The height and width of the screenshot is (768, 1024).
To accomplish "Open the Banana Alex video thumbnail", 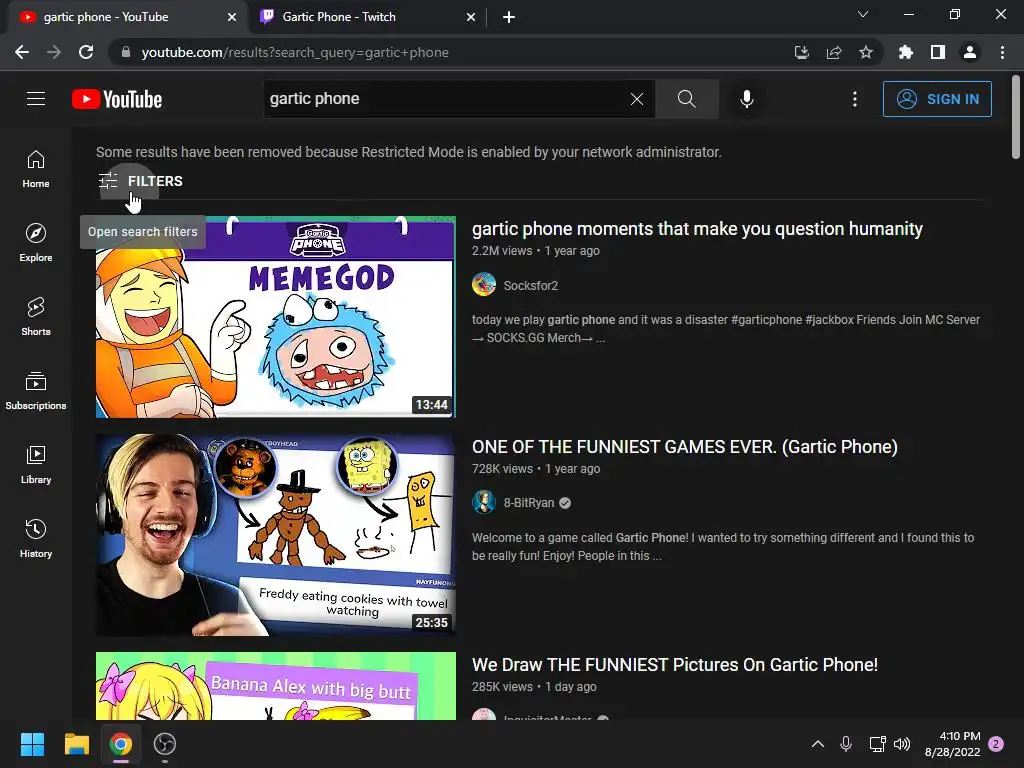I will point(276,686).
